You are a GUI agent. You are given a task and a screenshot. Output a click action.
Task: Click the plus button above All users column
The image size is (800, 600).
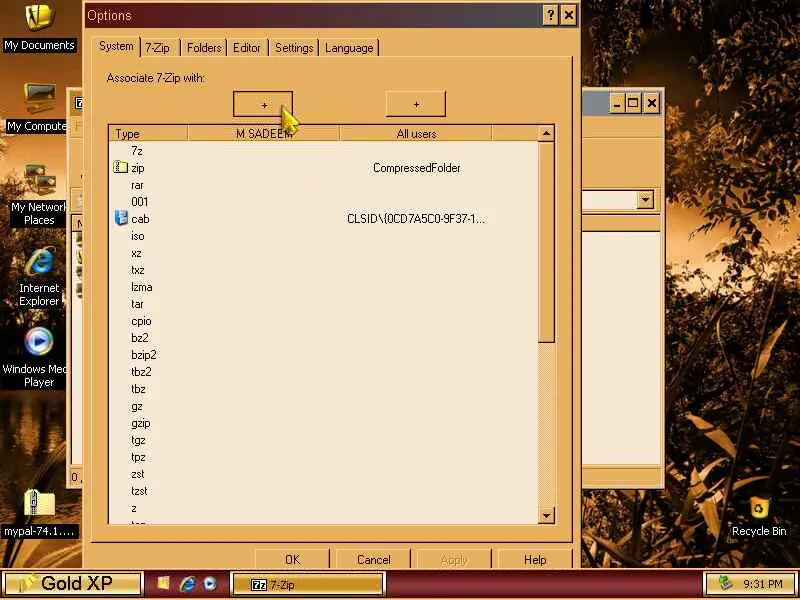[x=416, y=105]
